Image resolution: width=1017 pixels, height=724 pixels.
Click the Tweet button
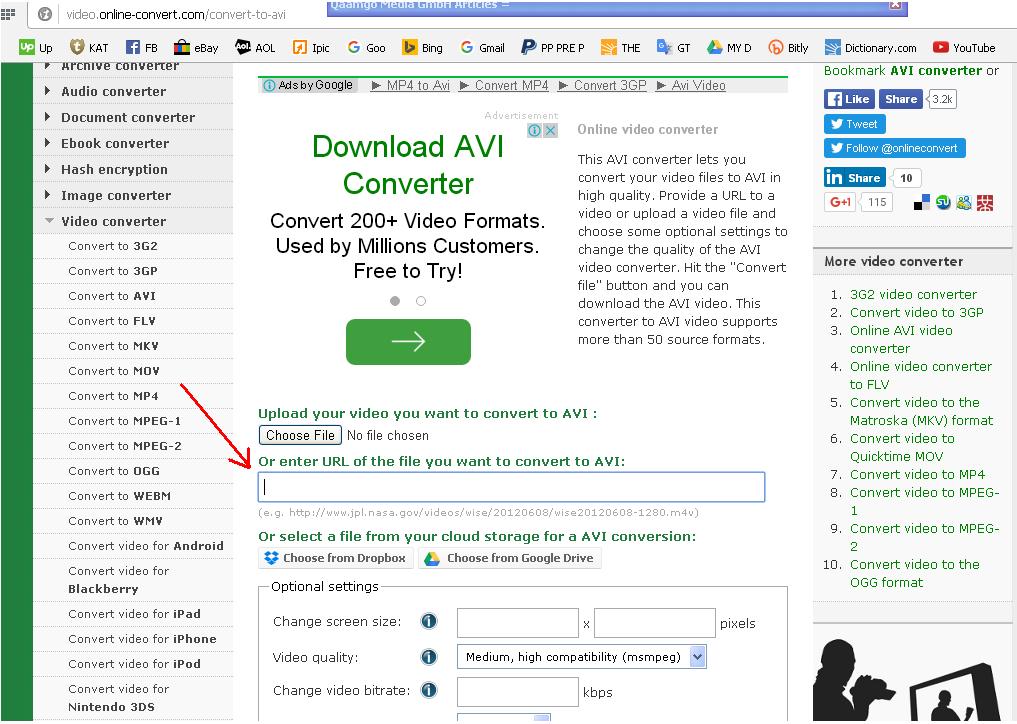point(854,124)
